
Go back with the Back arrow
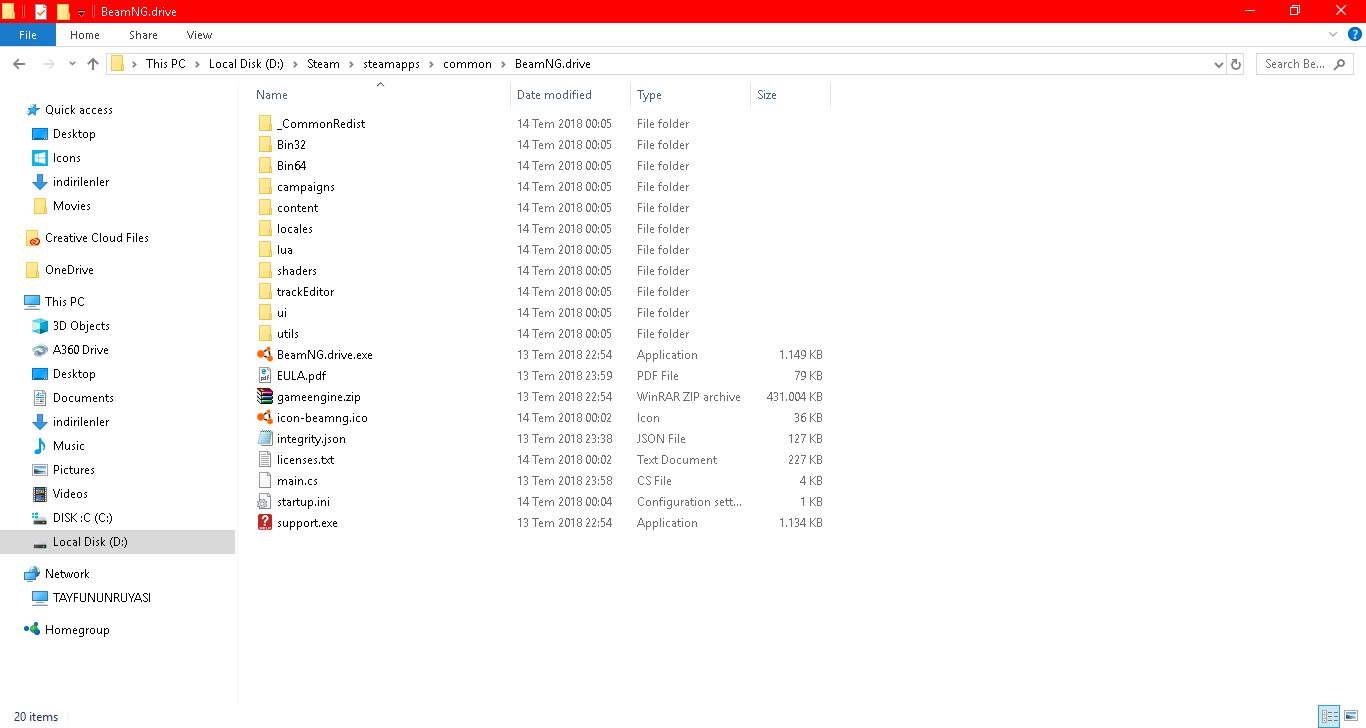(19, 64)
